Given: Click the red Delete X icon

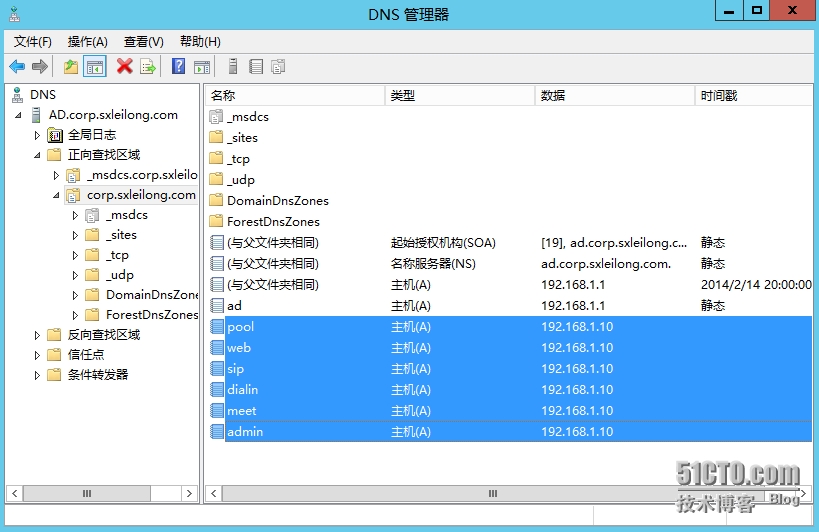Looking at the screenshot, I should pyautogui.click(x=124, y=66).
